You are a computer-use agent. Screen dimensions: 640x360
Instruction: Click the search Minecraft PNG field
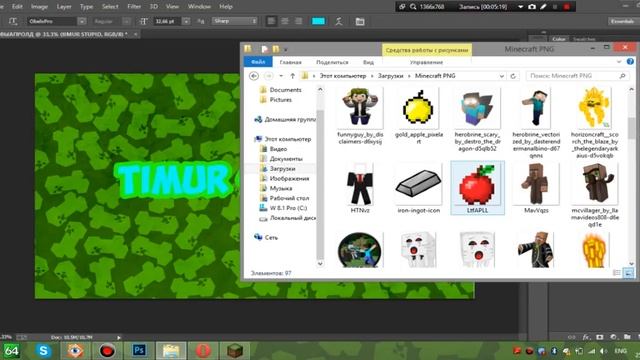(x=577, y=76)
